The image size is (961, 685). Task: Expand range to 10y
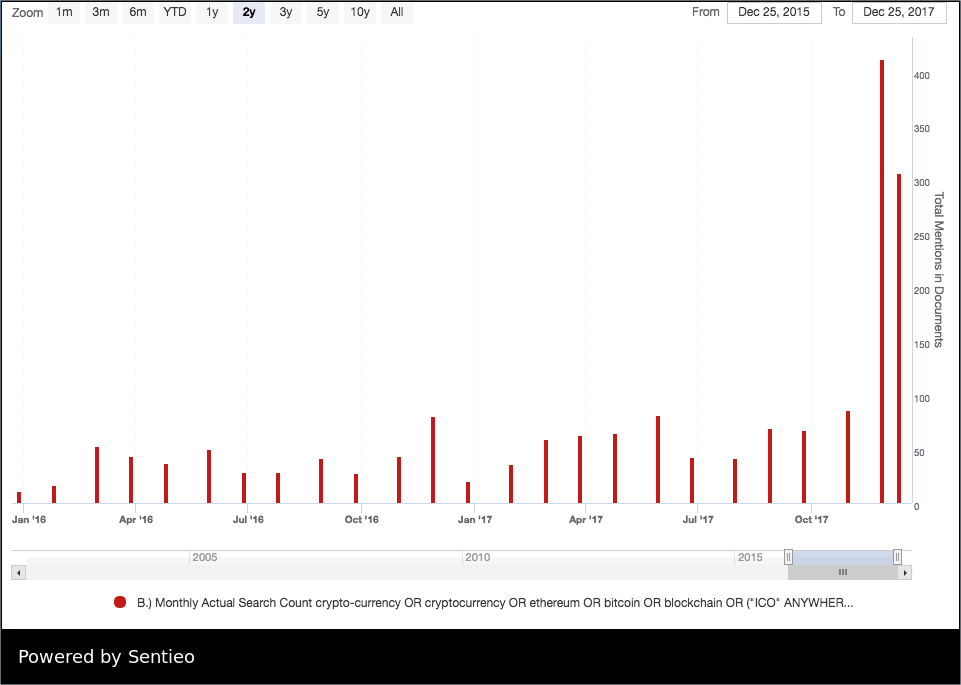360,12
